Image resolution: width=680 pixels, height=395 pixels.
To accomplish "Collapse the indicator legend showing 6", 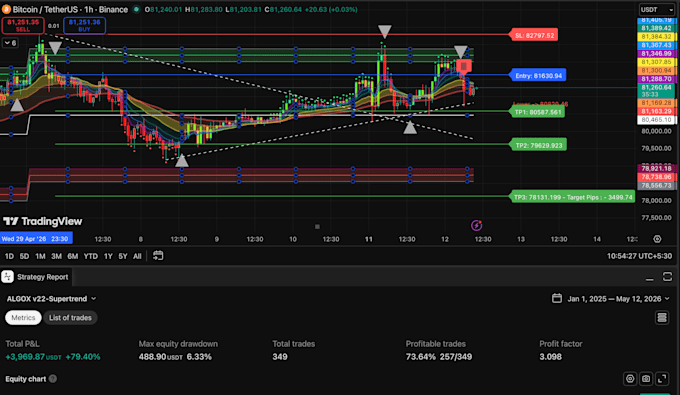I will pyautogui.click(x=10, y=43).
